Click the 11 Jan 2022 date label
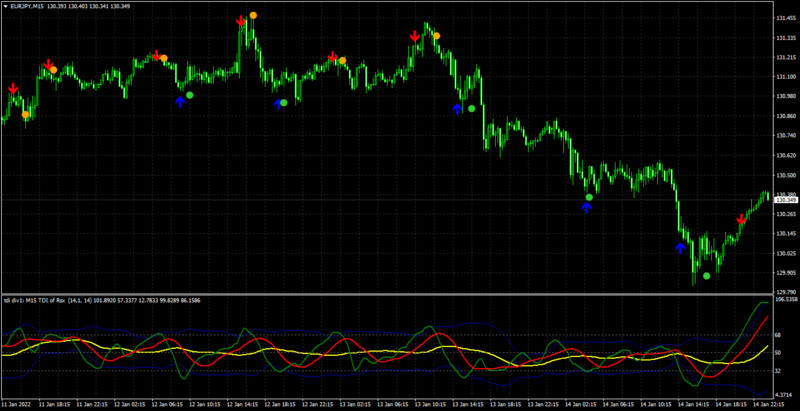 (x=17, y=402)
